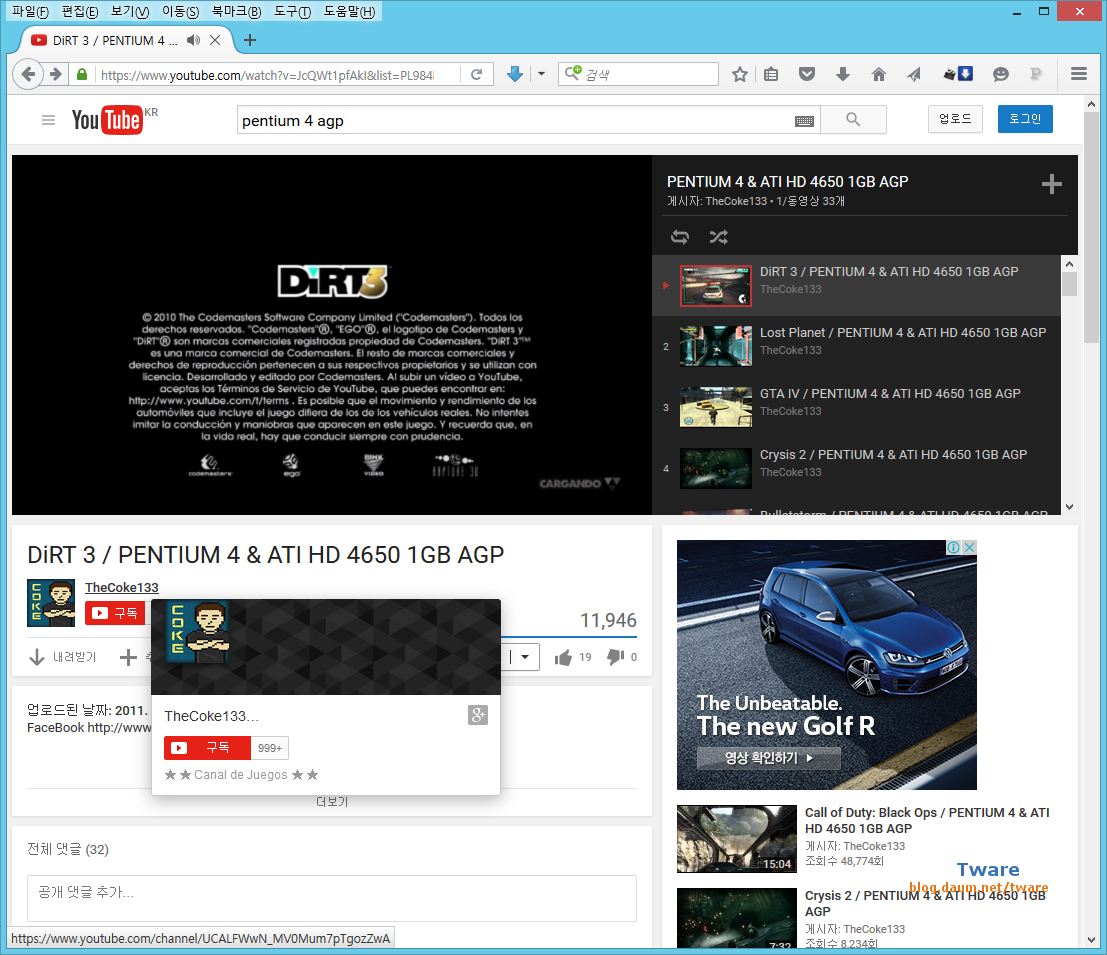
Task: Open the Firefox hamburger menu
Action: pos(1078,73)
